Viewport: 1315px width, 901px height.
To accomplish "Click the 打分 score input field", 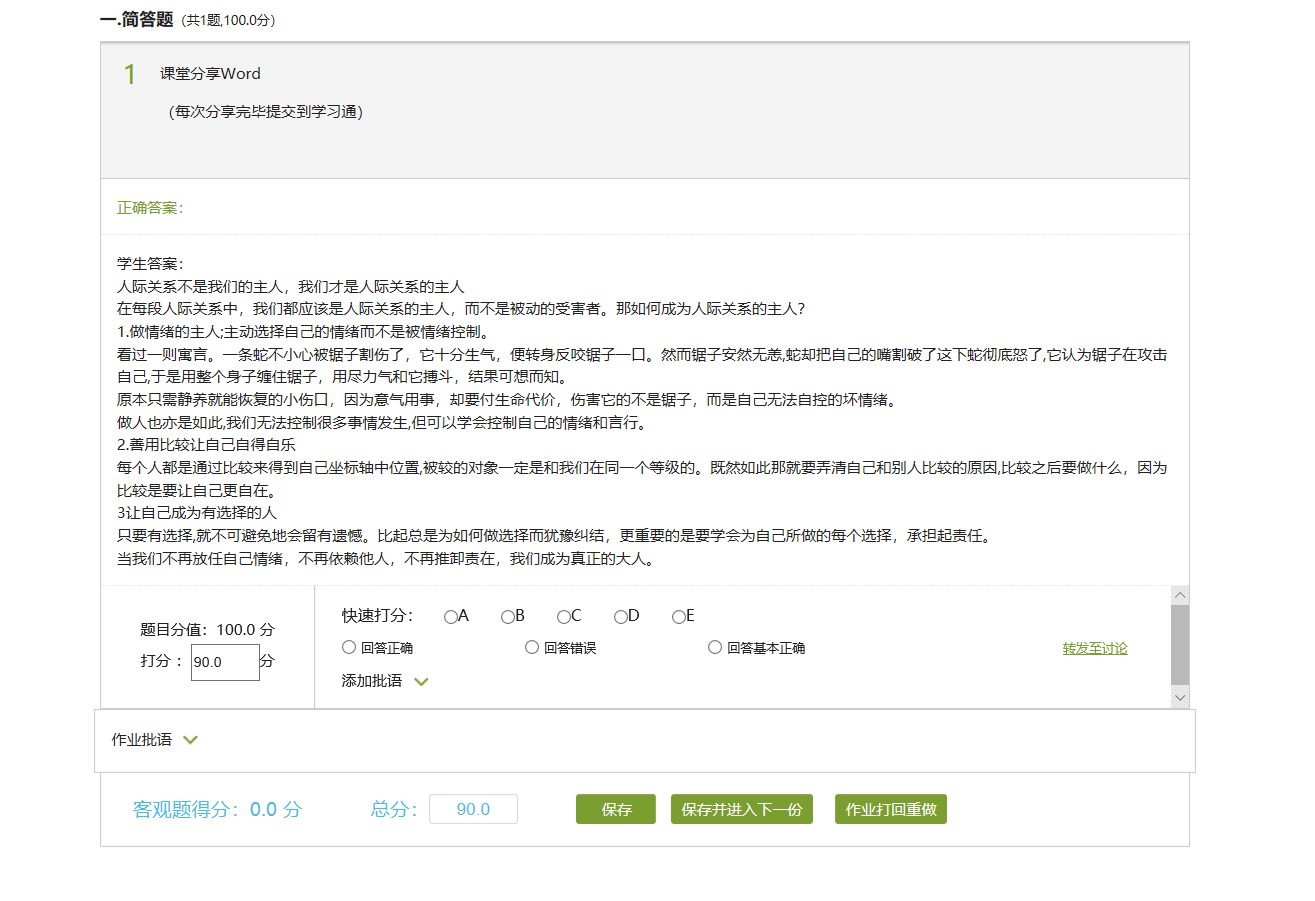I will (225, 662).
